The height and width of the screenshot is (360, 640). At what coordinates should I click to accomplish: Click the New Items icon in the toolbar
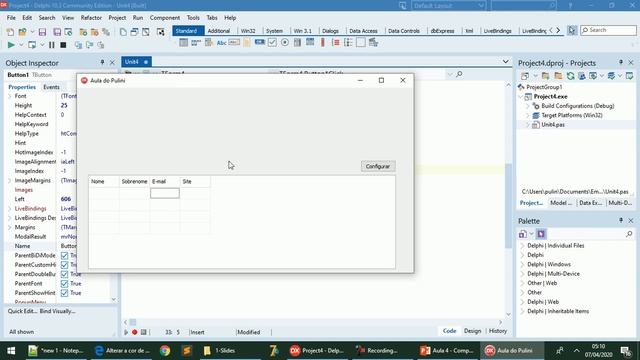point(10,32)
